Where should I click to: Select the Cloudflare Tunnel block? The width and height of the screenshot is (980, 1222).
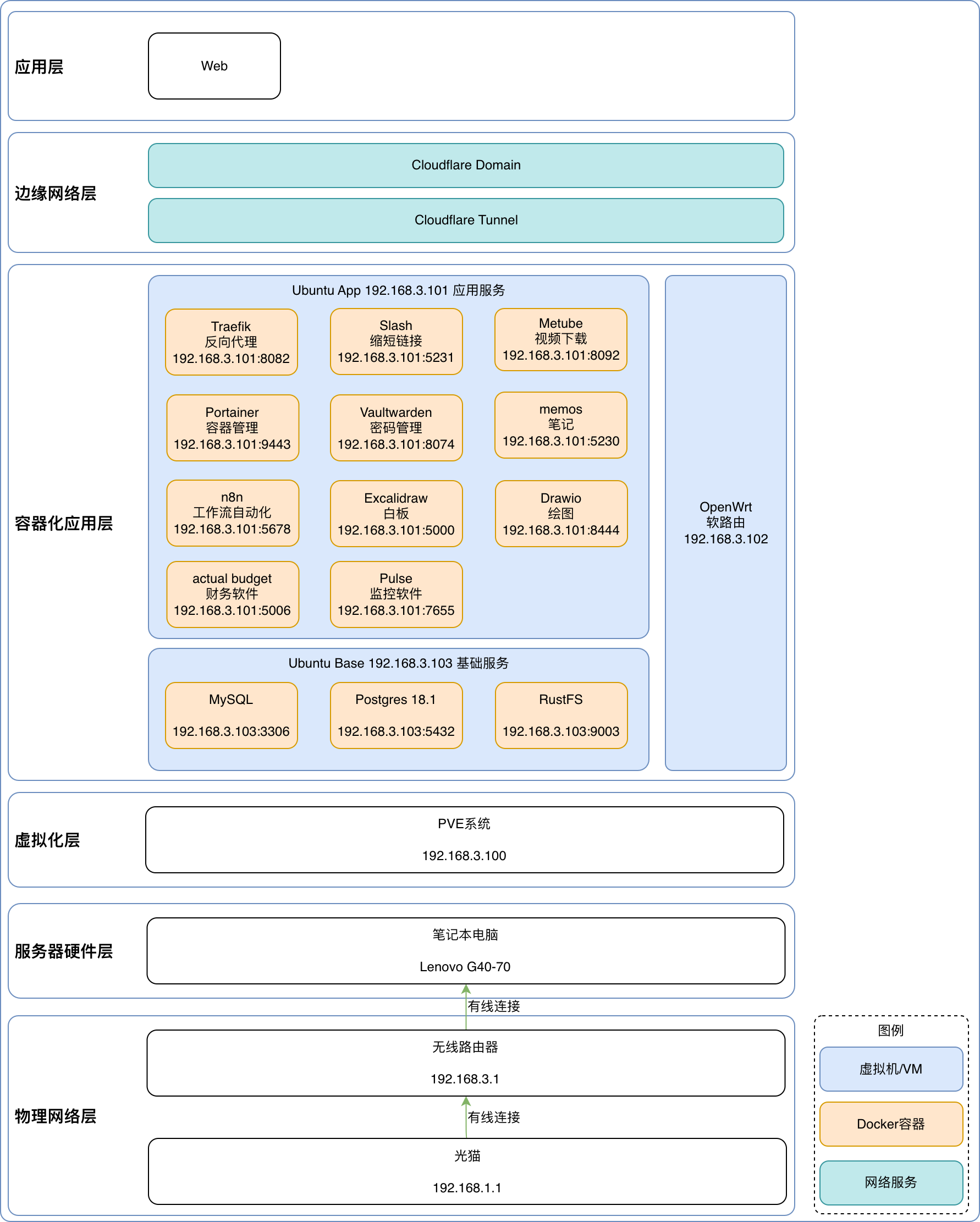[465, 221]
